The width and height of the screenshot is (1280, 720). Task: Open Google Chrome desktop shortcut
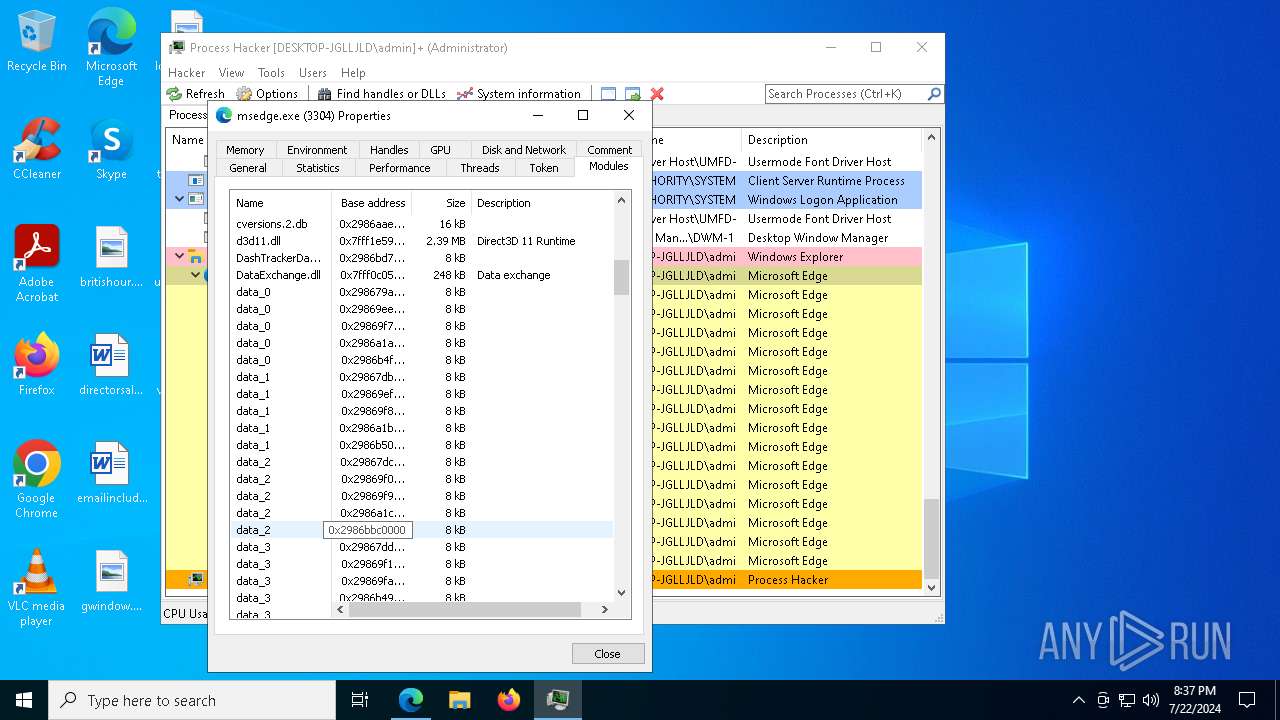(x=37, y=480)
